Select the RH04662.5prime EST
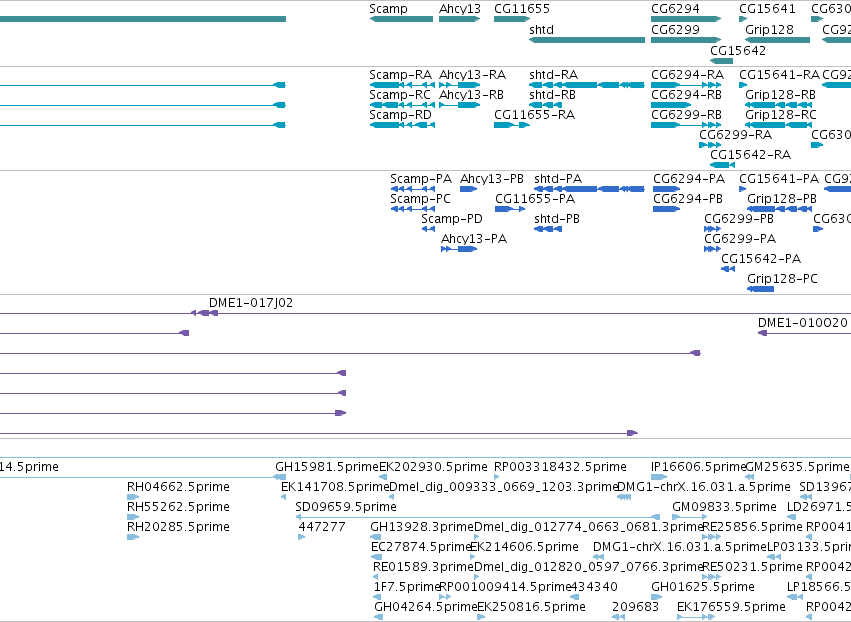This screenshot has height=622, width=851. click(133, 497)
